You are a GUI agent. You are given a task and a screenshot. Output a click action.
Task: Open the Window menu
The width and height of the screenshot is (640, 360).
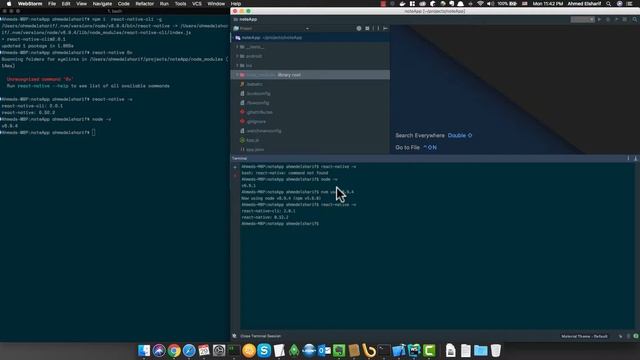tap(216, 4)
